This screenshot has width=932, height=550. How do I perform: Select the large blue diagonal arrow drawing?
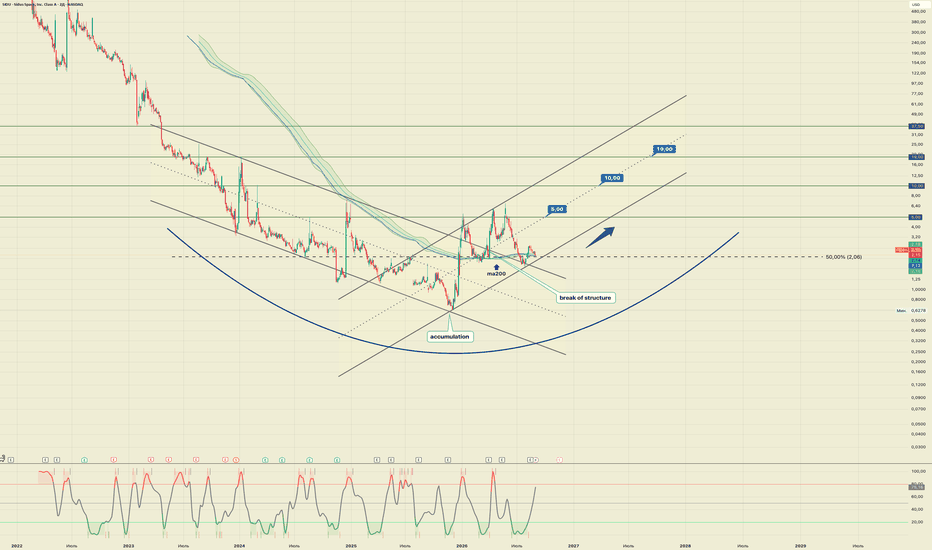tap(600, 237)
